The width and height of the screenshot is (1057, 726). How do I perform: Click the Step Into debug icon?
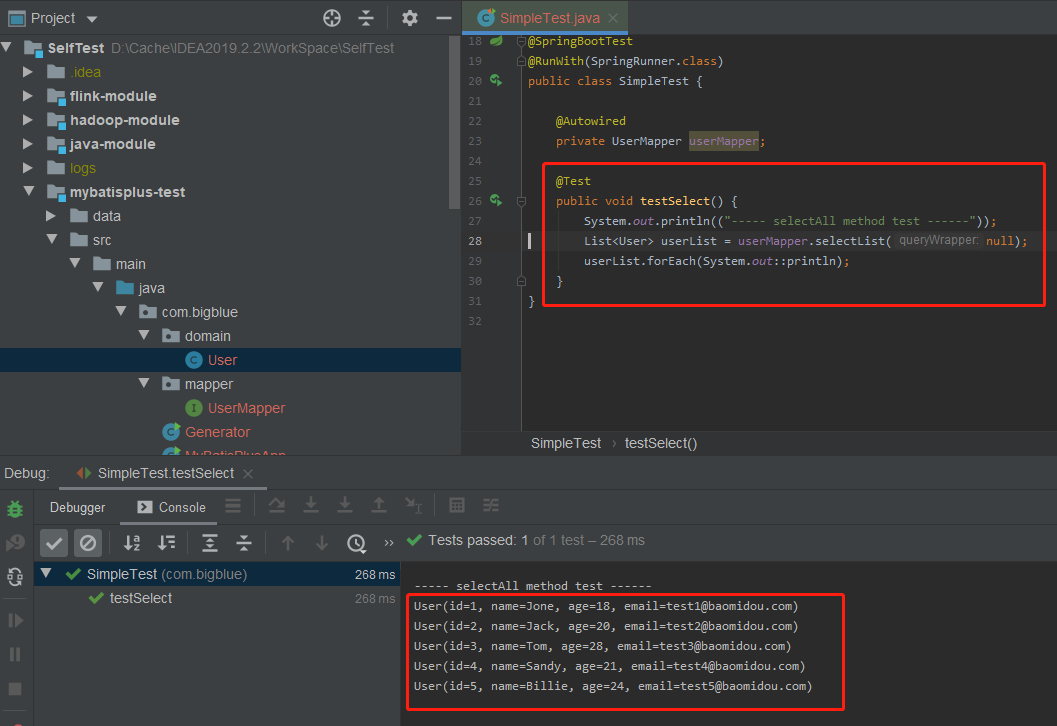pyautogui.click(x=311, y=506)
